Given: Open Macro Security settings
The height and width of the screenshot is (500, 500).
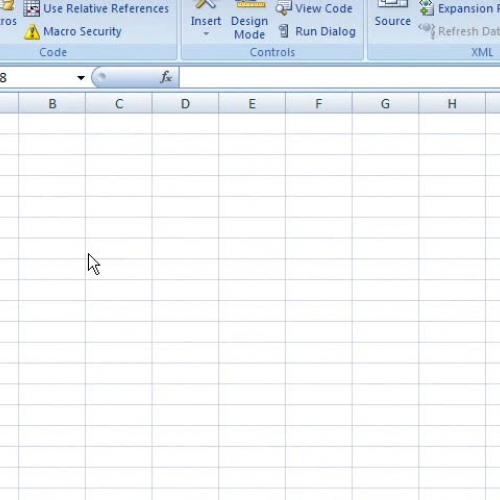Looking at the screenshot, I should (73, 32).
